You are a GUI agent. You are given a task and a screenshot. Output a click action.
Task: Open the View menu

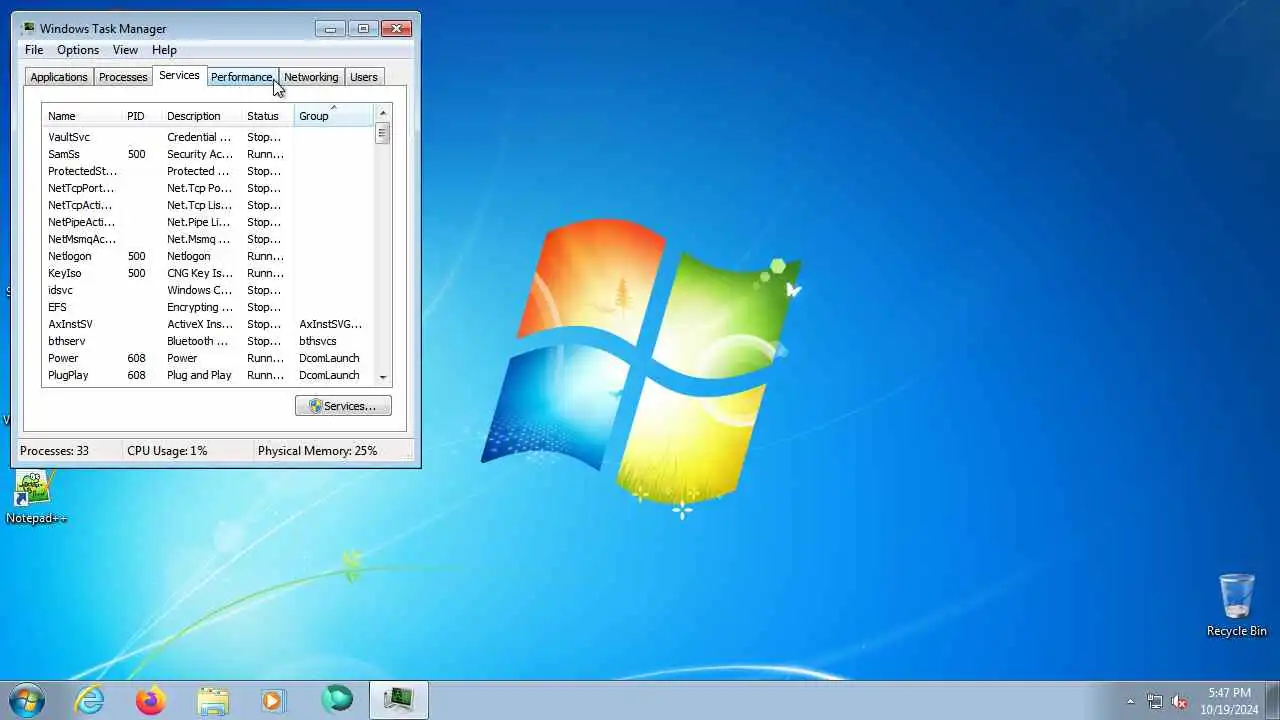click(x=125, y=50)
